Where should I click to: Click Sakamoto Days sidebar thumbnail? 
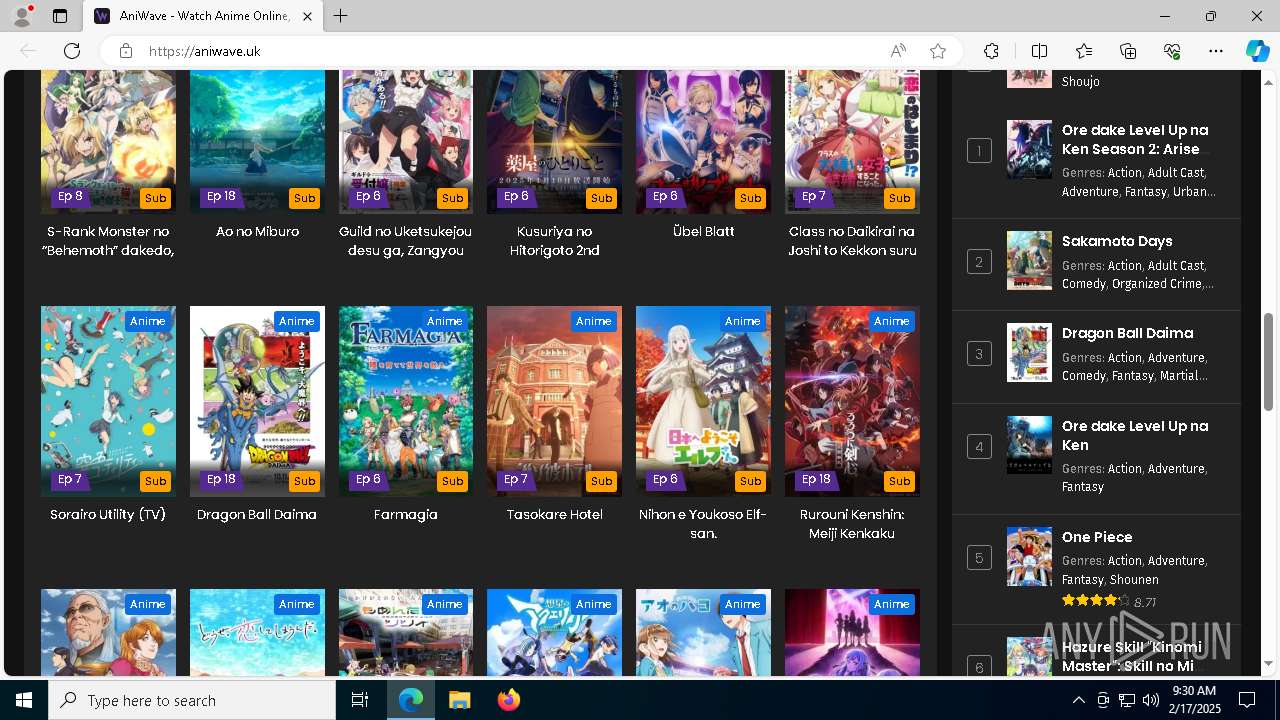pos(1029,261)
